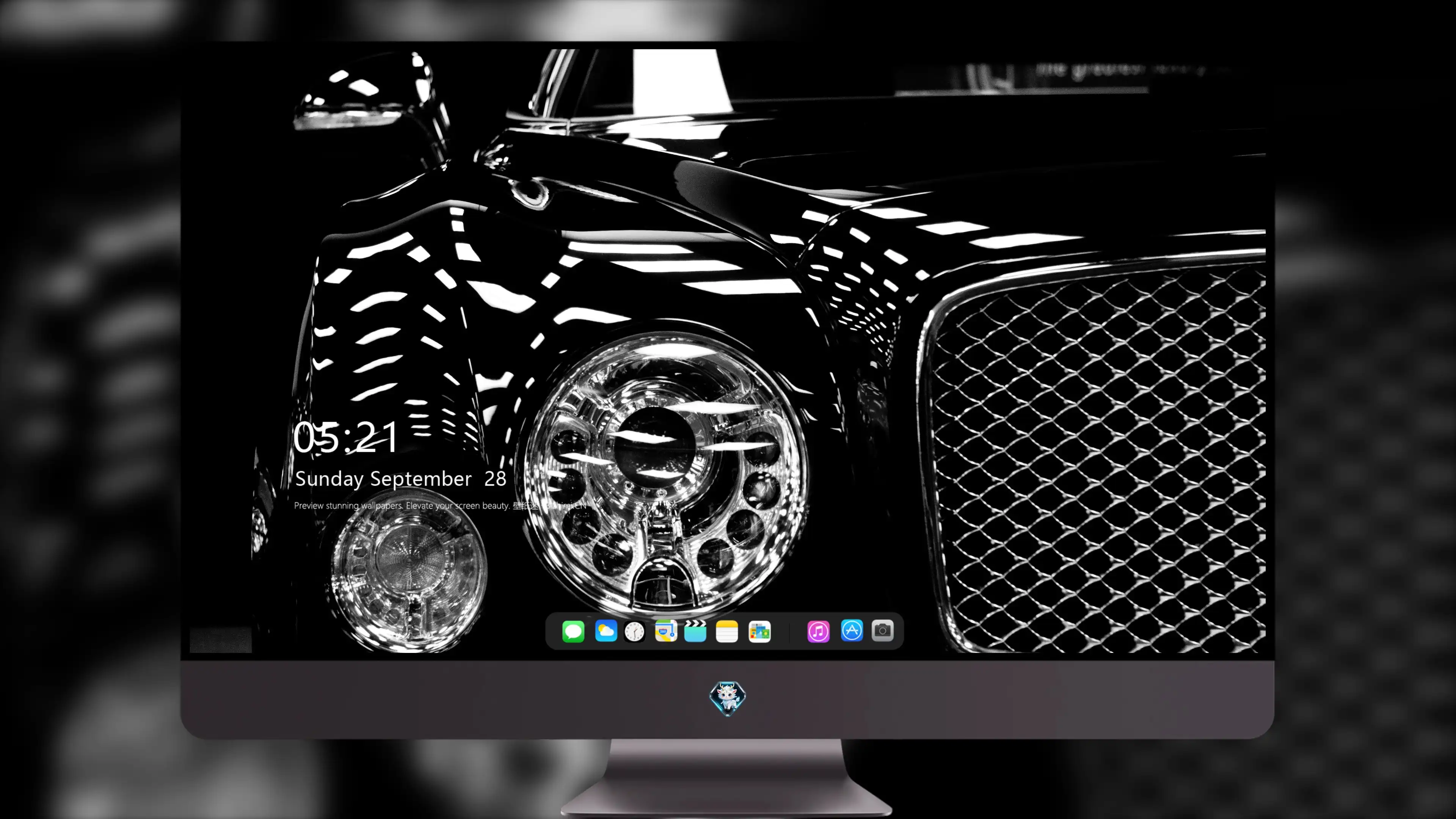The image size is (1456, 819).
Task: Open the Messages app in the dock
Action: point(573,631)
